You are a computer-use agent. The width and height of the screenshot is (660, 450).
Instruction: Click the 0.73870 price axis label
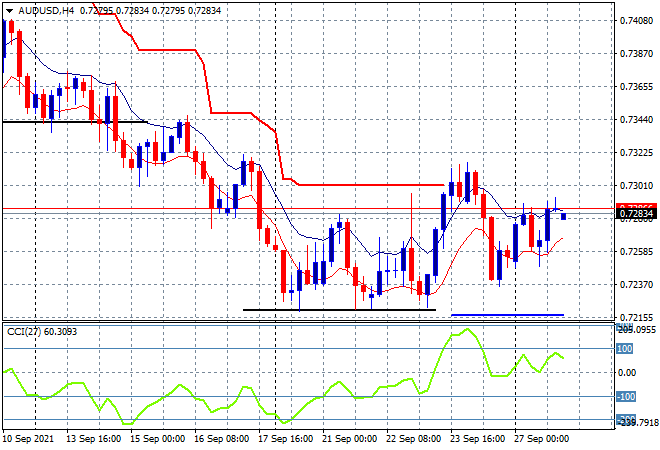coord(636,53)
